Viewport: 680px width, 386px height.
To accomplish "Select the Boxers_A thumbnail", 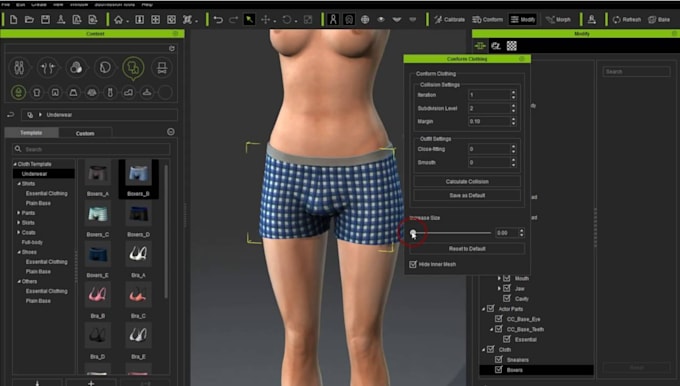I will tap(98, 173).
